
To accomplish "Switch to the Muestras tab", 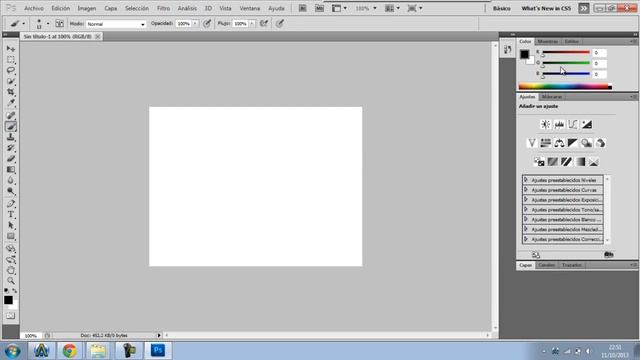I will (547, 42).
